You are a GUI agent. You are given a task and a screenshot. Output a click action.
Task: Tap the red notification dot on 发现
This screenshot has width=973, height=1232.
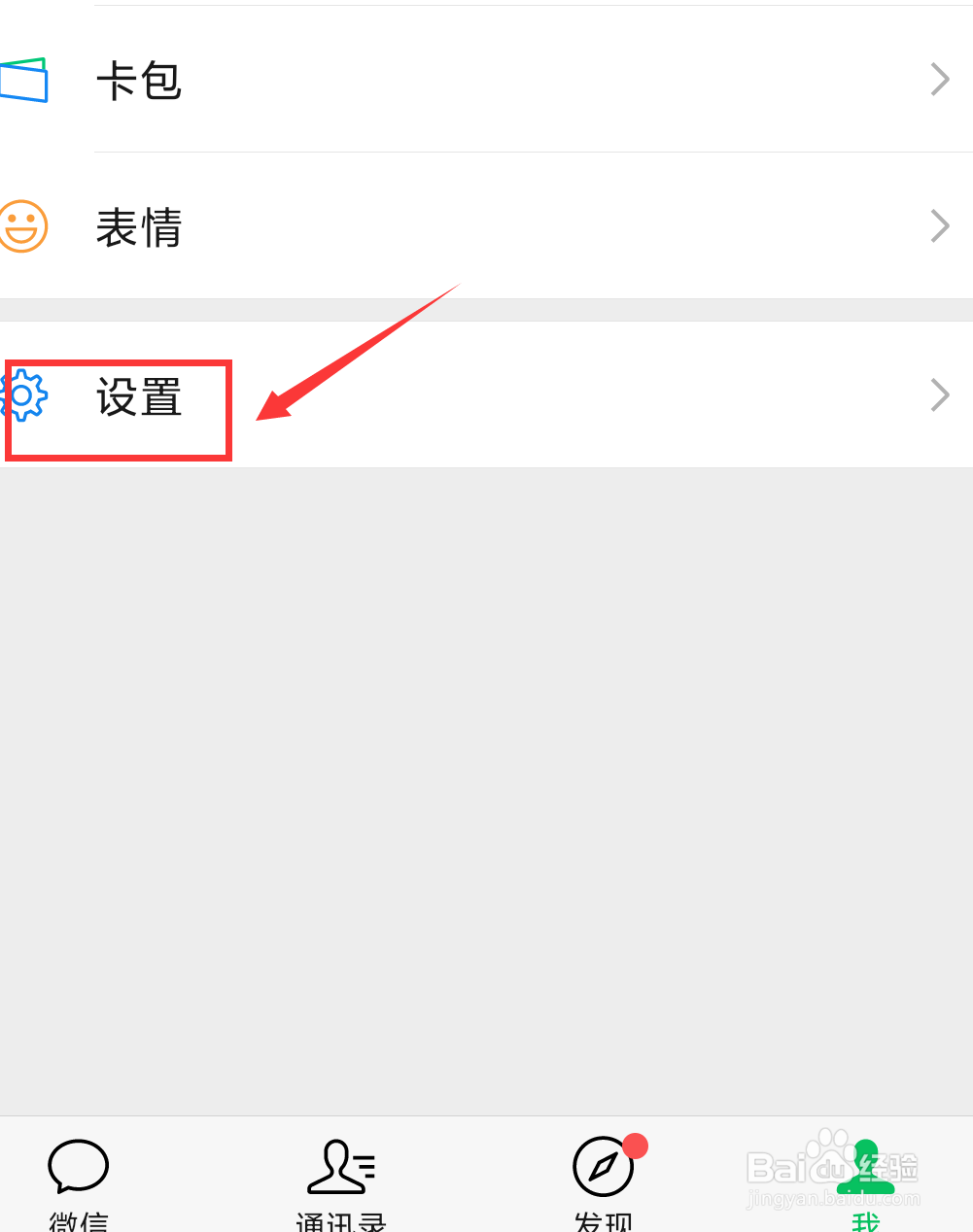(x=636, y=1146)
